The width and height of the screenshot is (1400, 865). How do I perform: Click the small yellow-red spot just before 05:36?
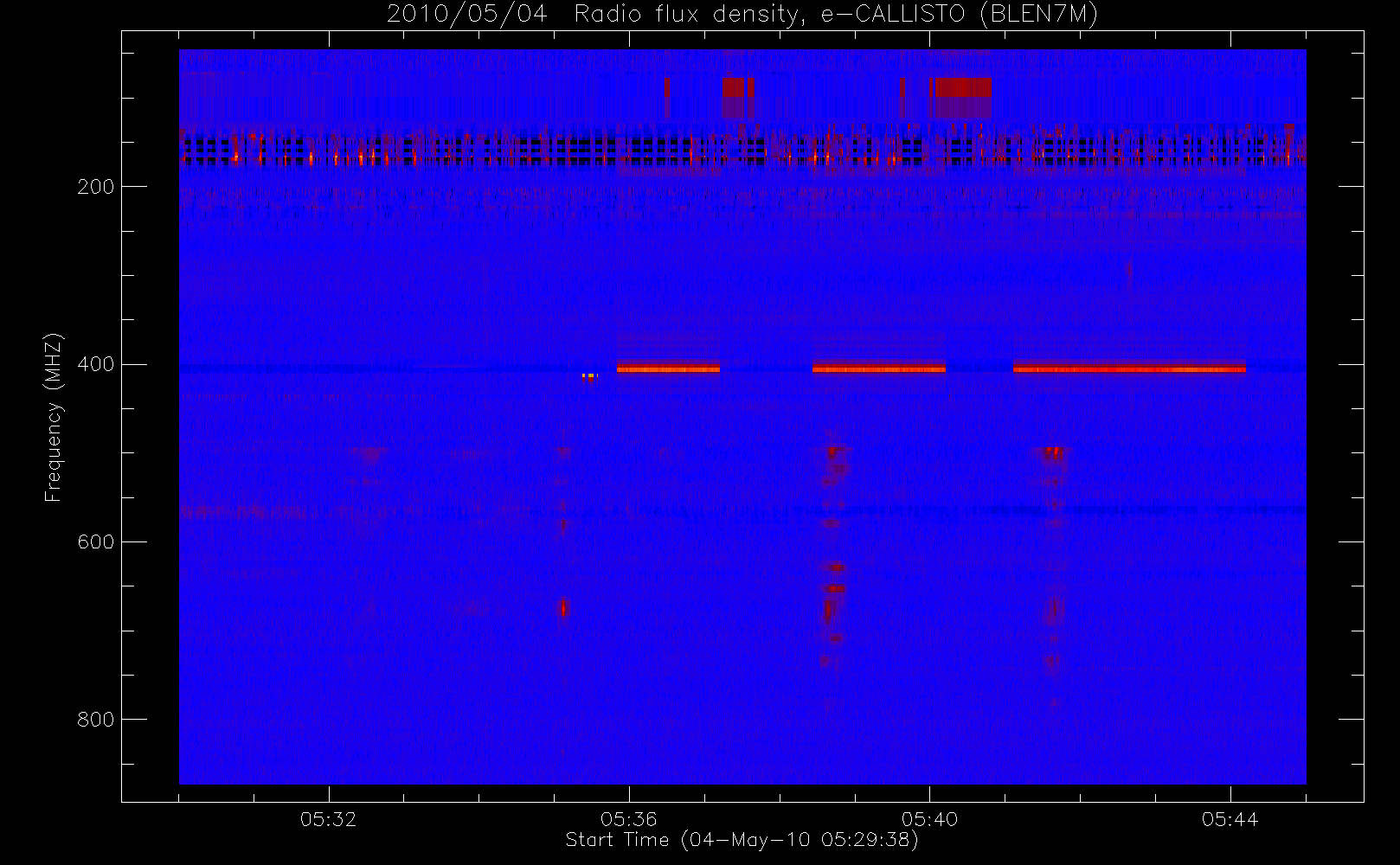(590, 376)
